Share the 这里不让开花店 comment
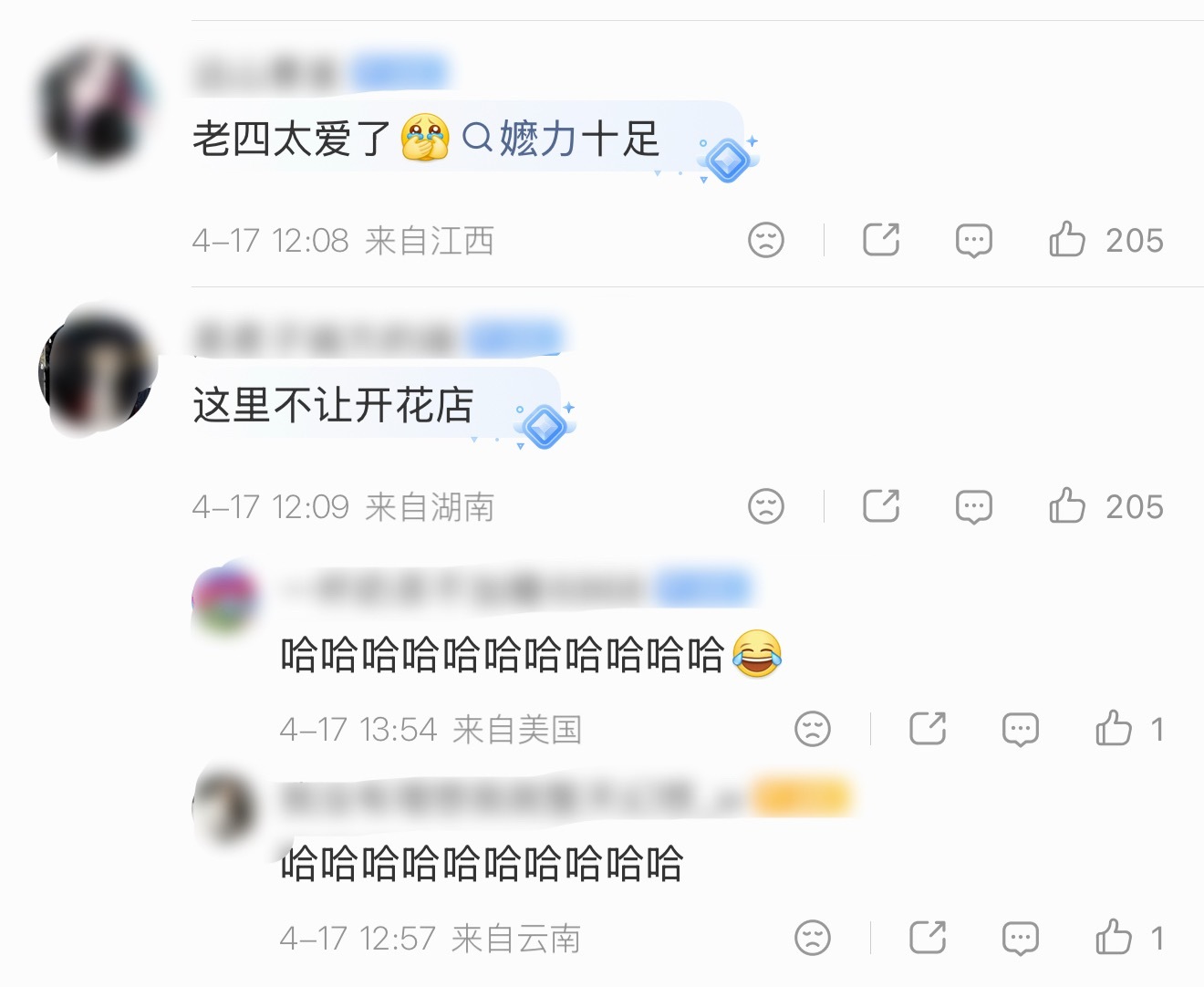This screenshot has width=1204, height=987. (881, 505)
